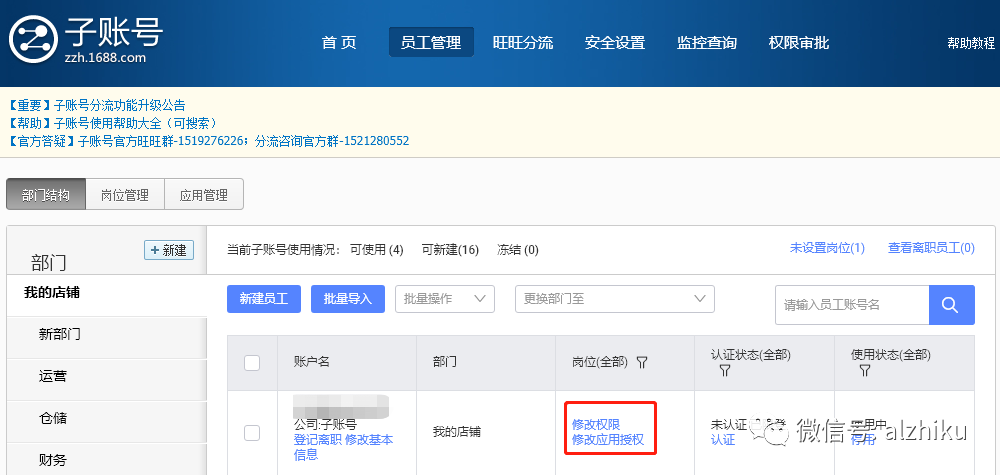Open 帮助教程 in the top right

[x=971, y=43]
